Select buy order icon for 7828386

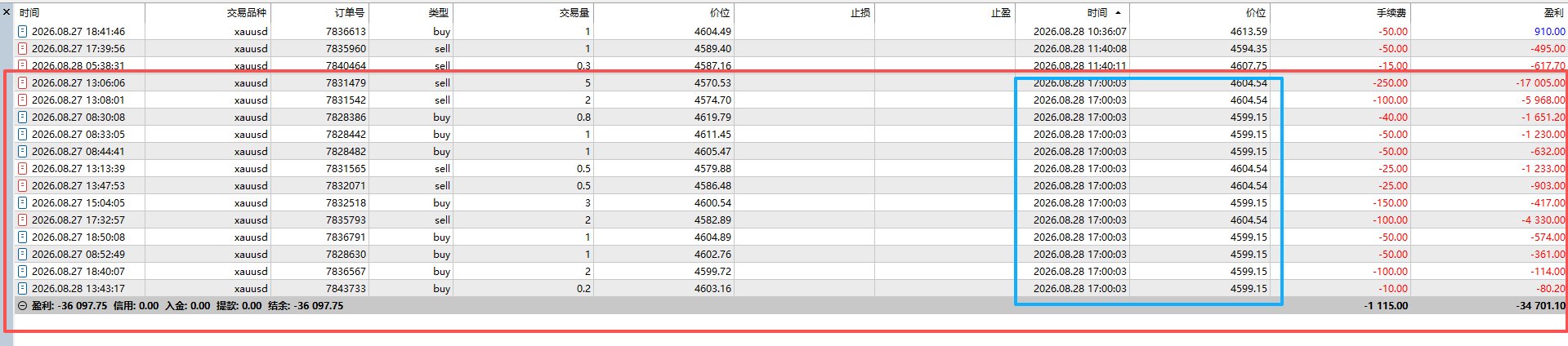pyautogui.click(x=23, y=117)
